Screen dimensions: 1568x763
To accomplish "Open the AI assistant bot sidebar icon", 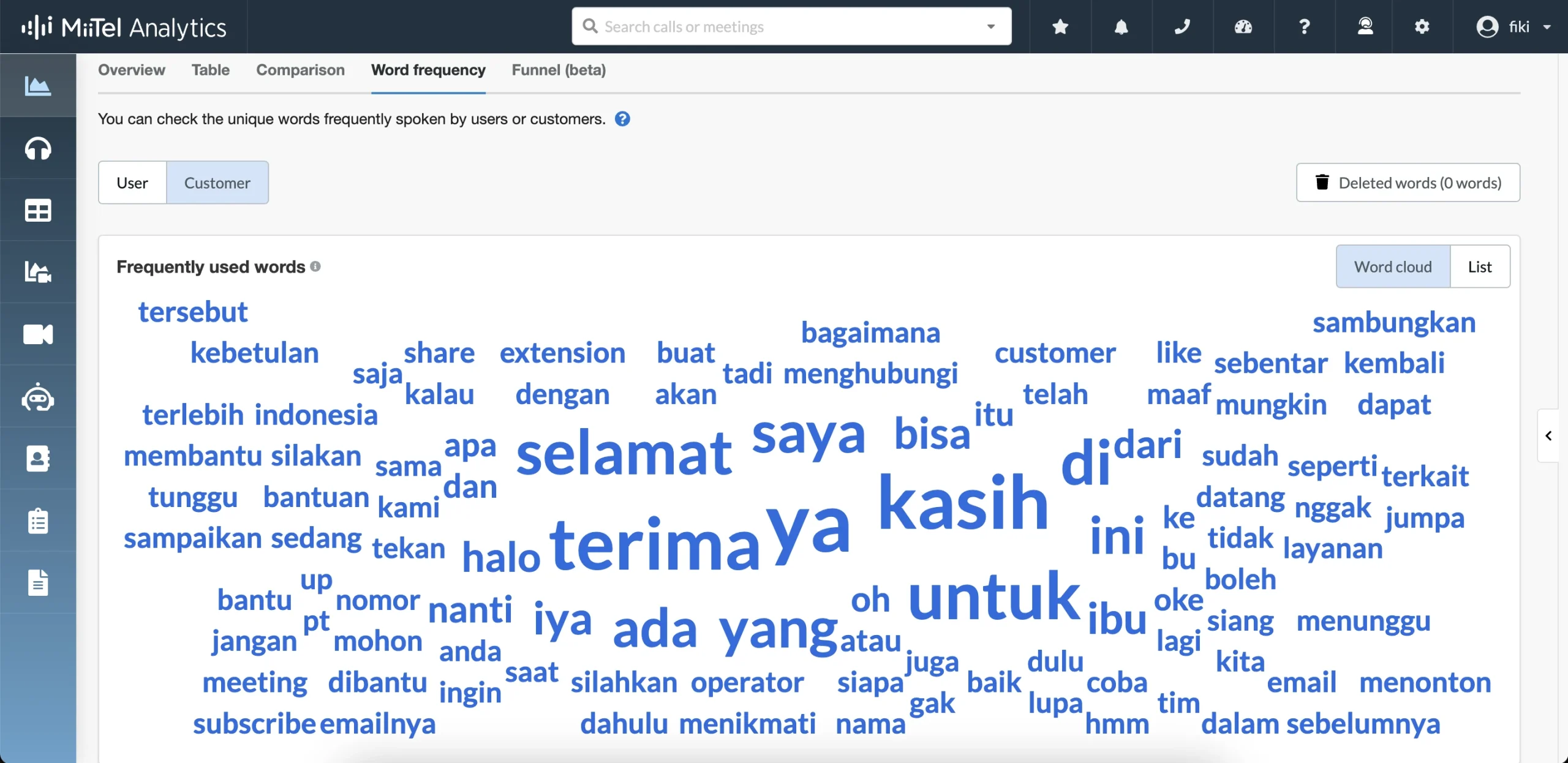I will (37, 397).
